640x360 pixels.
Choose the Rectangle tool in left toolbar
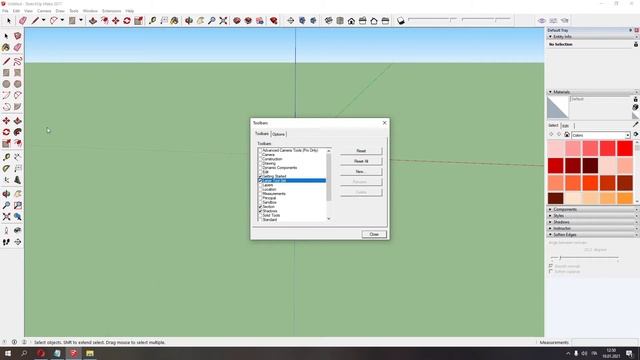[x=6, y=73]
